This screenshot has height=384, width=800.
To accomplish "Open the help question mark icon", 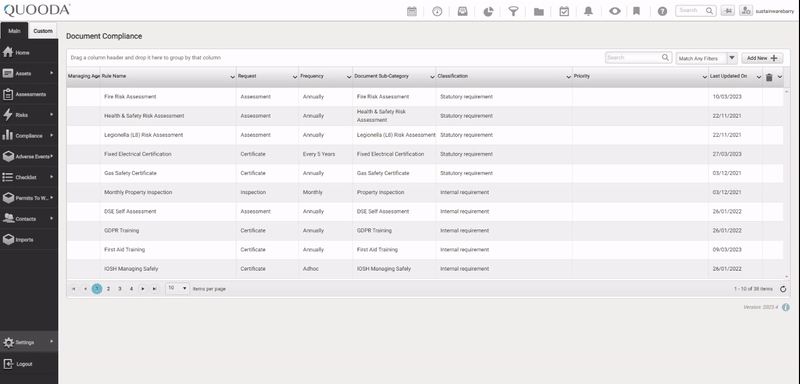I will click(662, 11).
